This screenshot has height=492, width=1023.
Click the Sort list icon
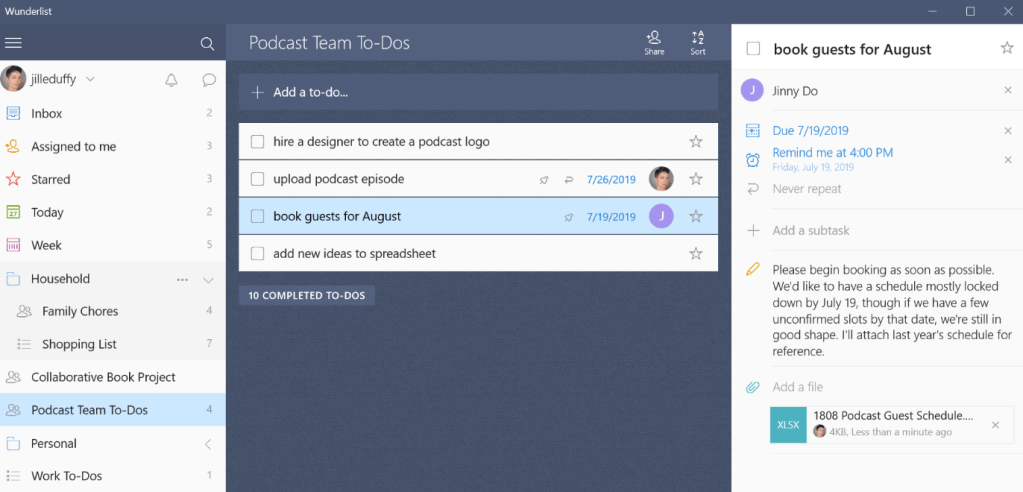(698, 42)
